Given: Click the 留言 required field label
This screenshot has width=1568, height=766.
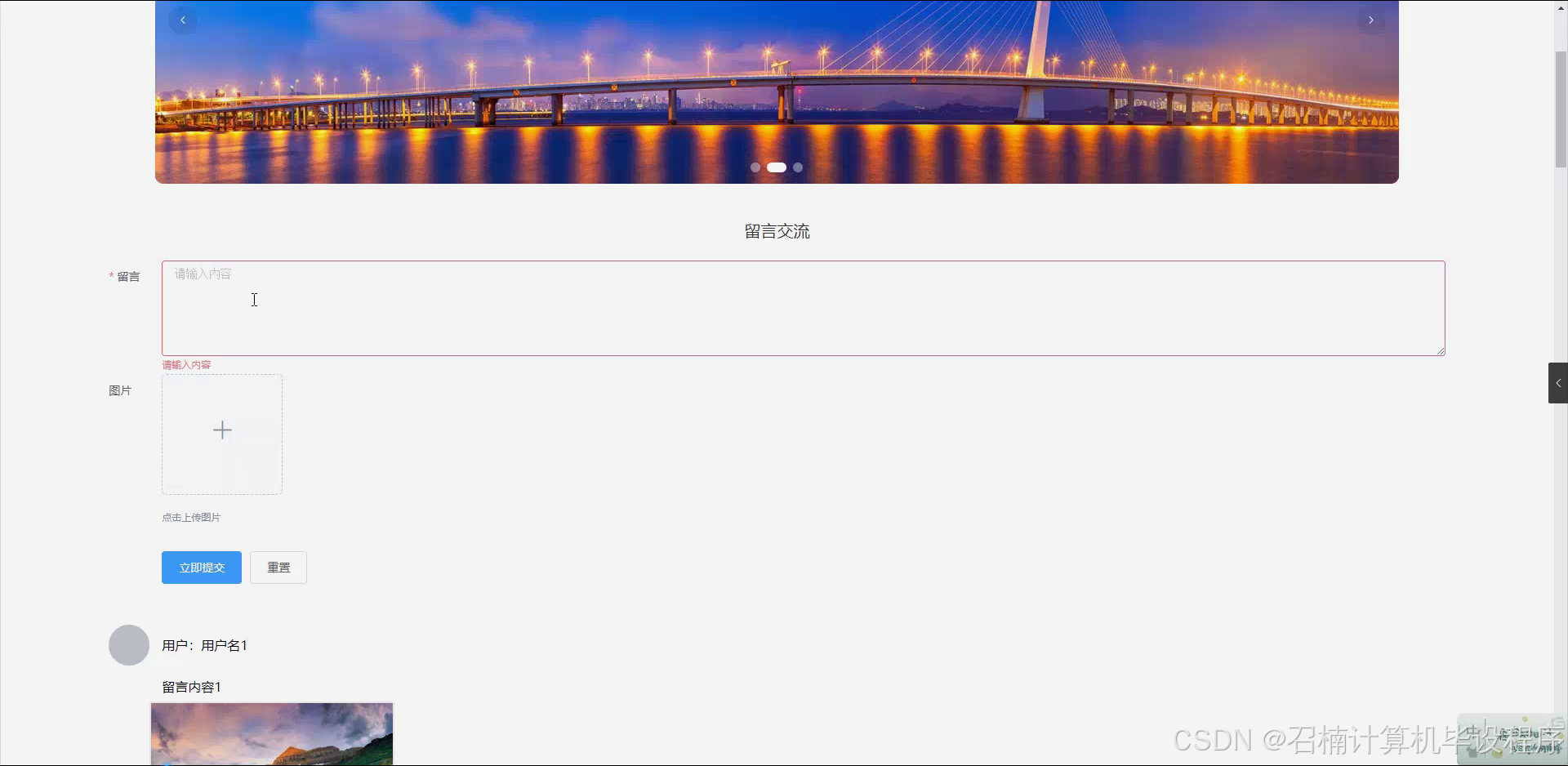Looking at the screenshot, I should [124, 277].
